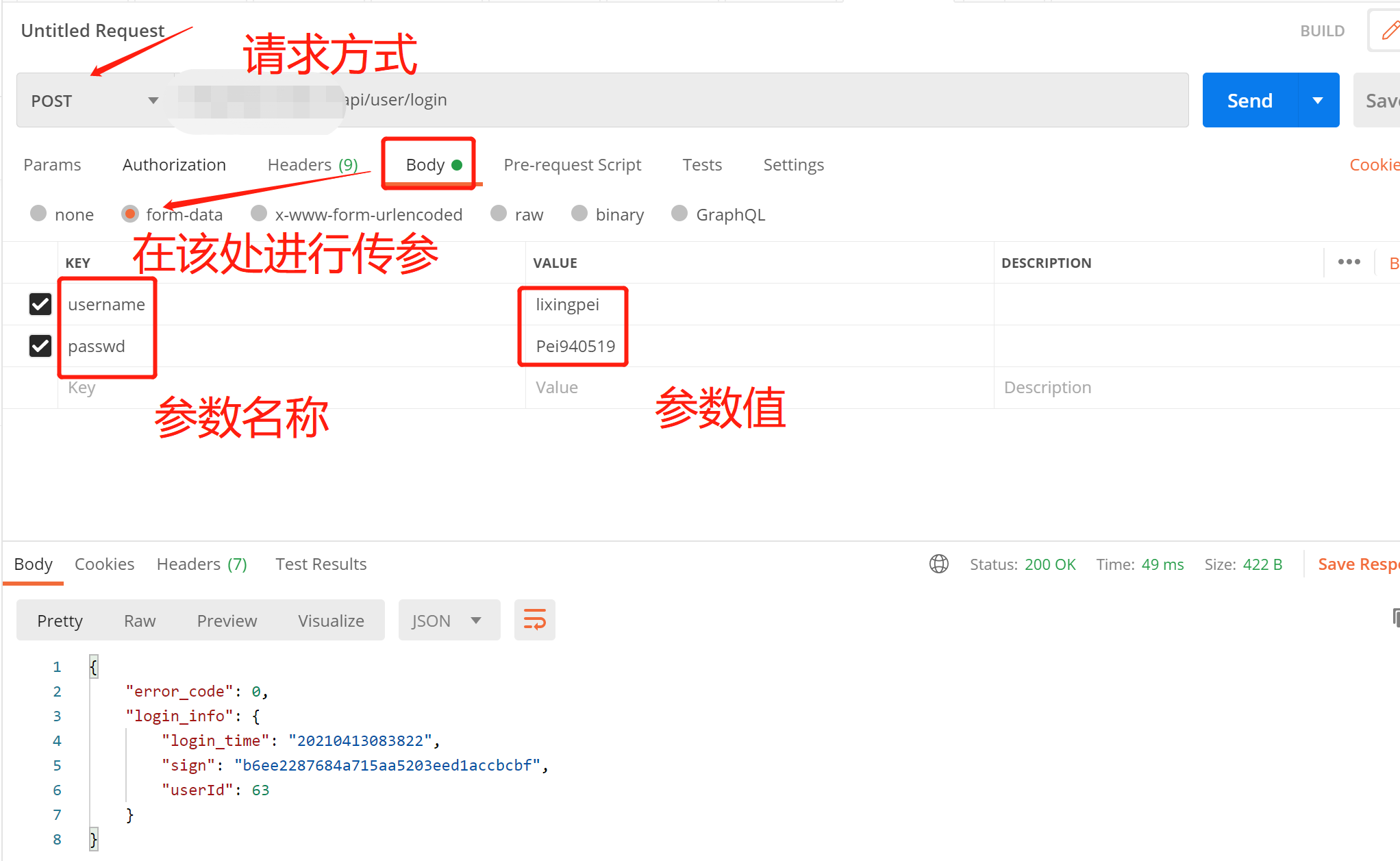Click the three-dots column options icon
Screen dimensions: 1400x861
pyautogui.click(x=1349, y=262)
